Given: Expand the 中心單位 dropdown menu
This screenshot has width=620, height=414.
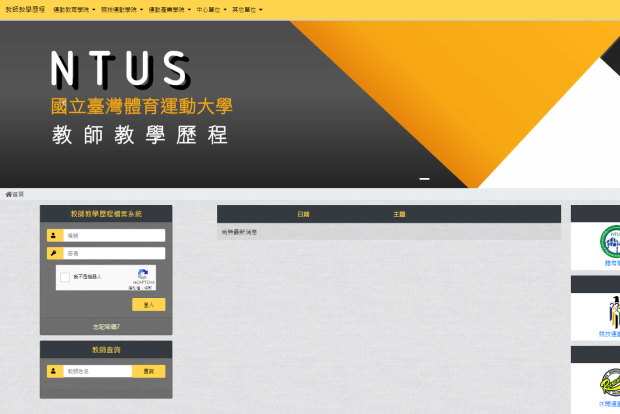Looking at the screenshot, I should coord(212,9).
